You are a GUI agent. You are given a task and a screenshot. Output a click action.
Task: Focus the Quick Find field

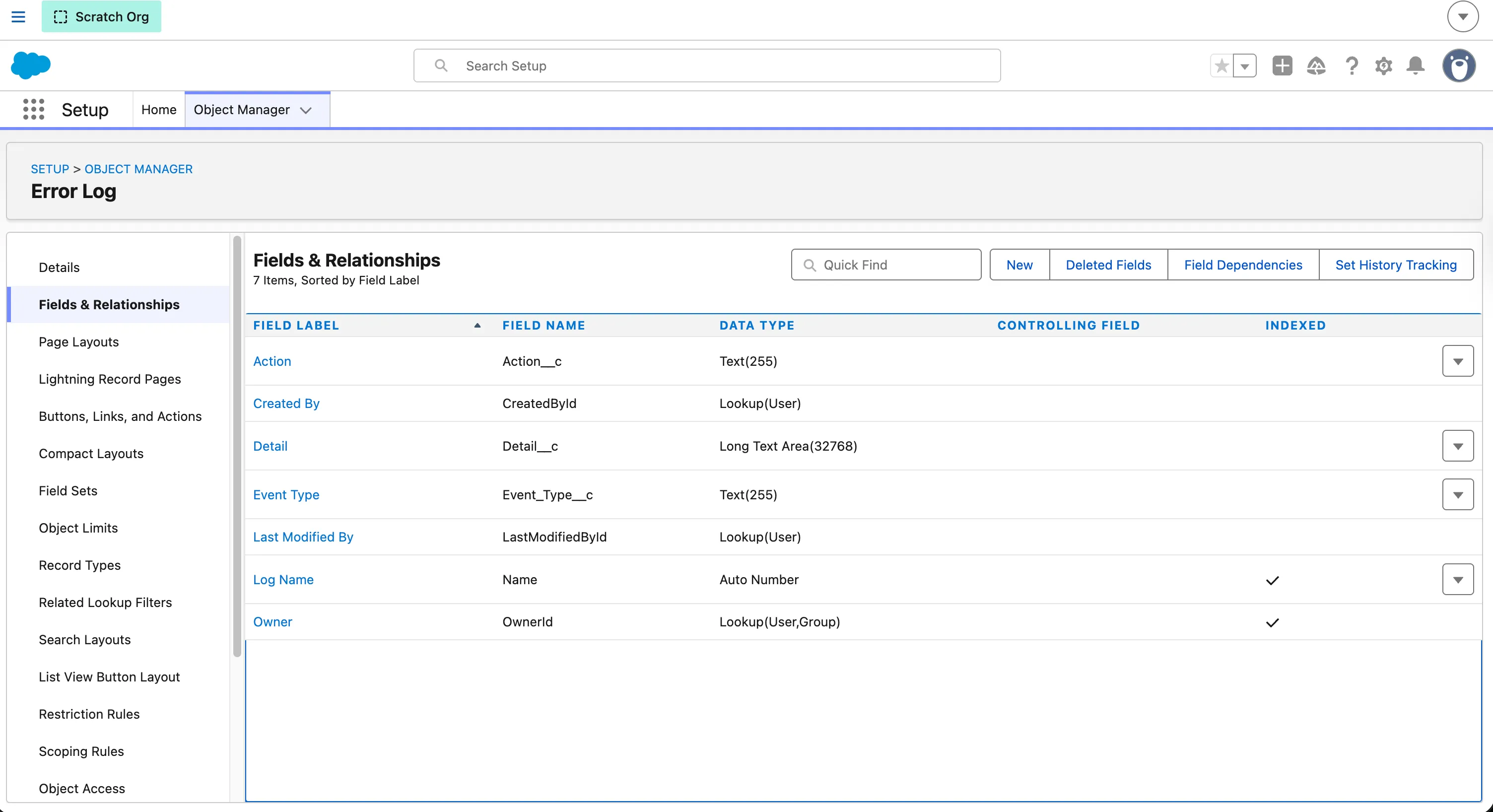(885, 265)
